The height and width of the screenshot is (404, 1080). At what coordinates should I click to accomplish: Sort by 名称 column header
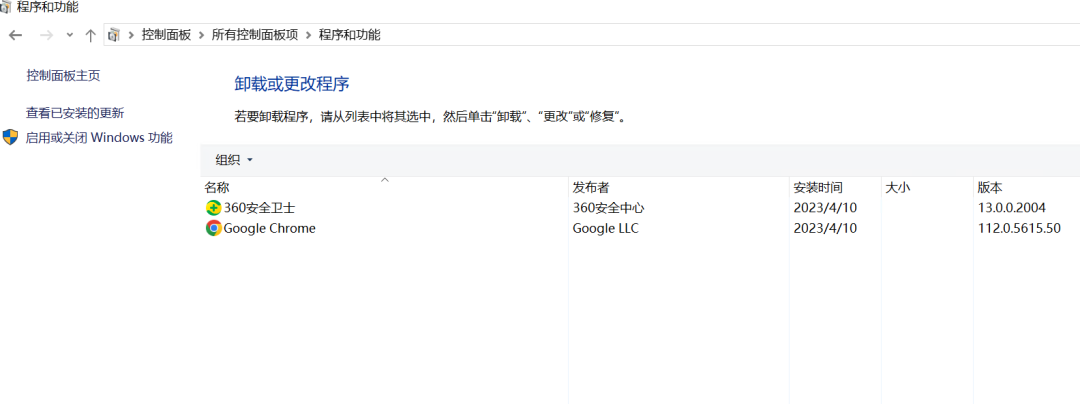click(217, 187)
